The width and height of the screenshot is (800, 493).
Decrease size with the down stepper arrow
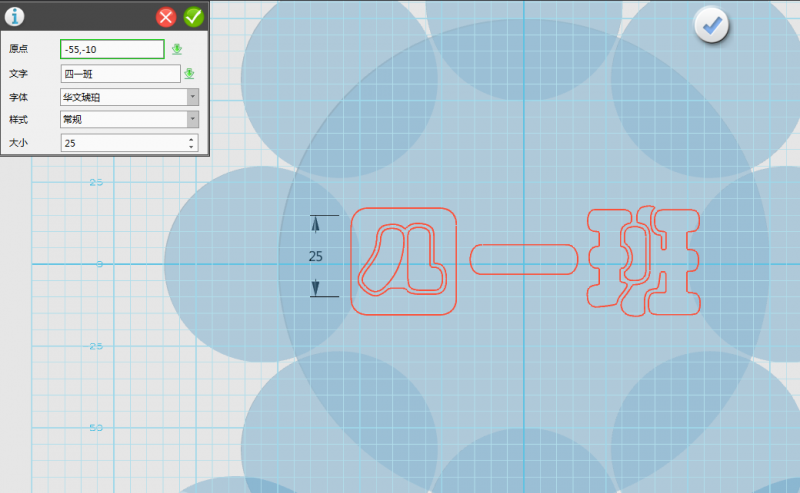pos(191,147)
